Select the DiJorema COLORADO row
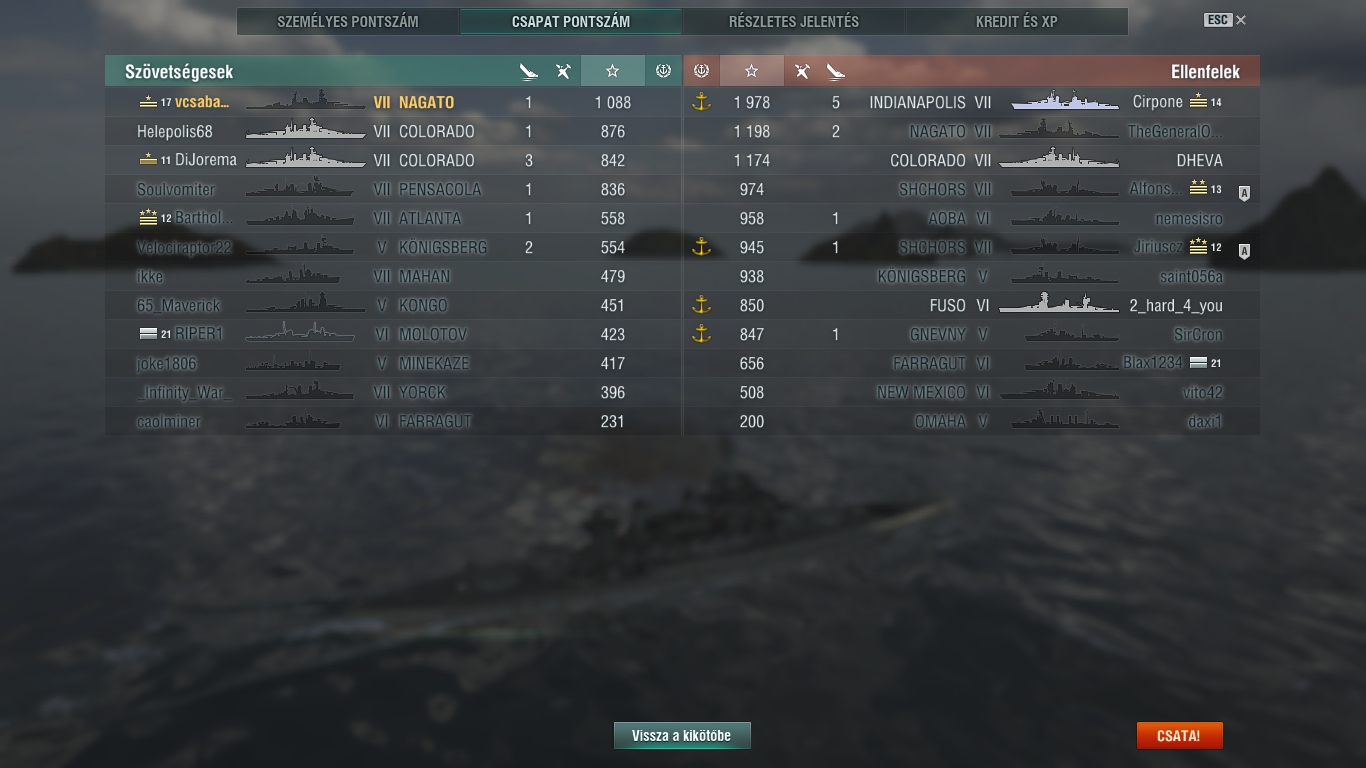 click(394, 160)
